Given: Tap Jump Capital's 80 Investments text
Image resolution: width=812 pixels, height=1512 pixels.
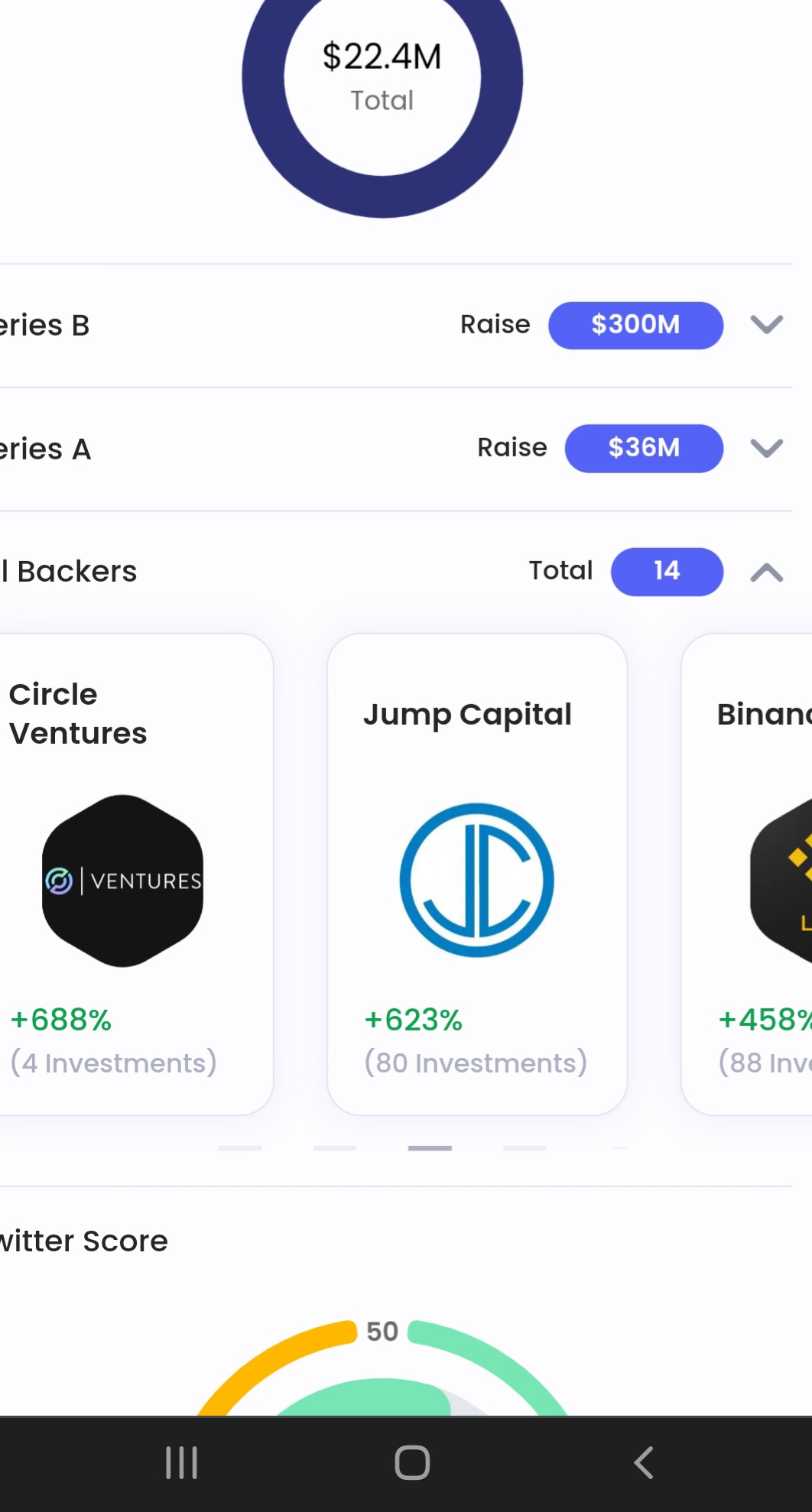Looking at the screenshot, I should click(x=476, y=1063).
